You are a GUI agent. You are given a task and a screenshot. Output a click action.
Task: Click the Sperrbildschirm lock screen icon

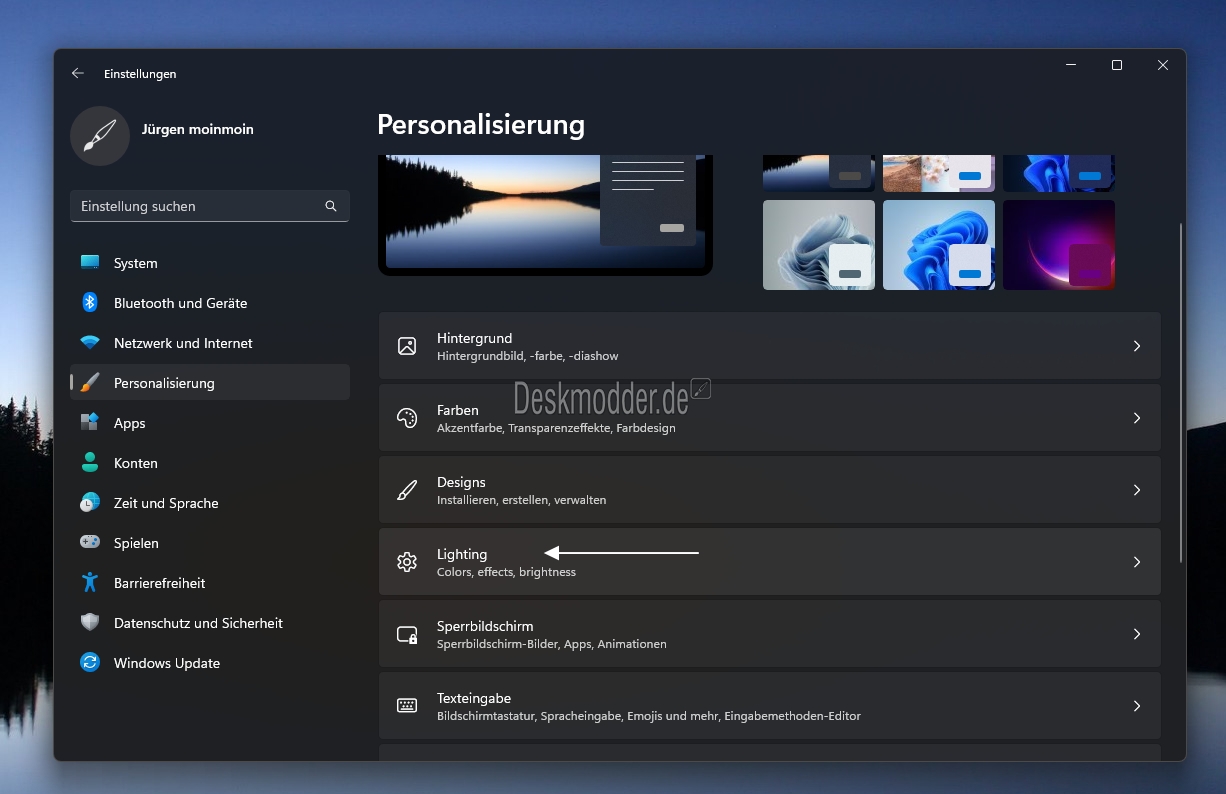point(407,634)
